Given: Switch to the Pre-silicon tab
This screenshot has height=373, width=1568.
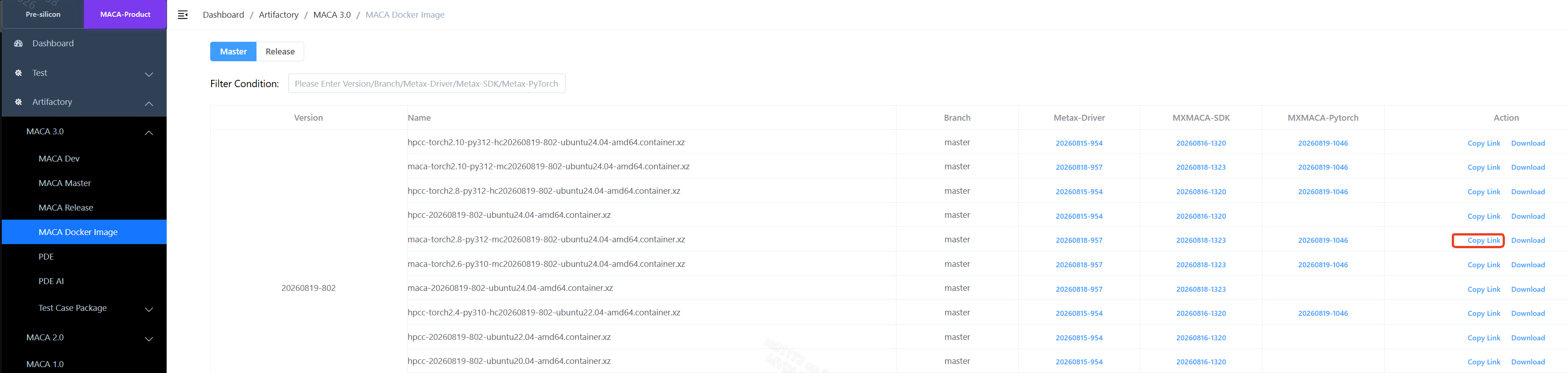Looking at the screenshot, I should point(43,14).
